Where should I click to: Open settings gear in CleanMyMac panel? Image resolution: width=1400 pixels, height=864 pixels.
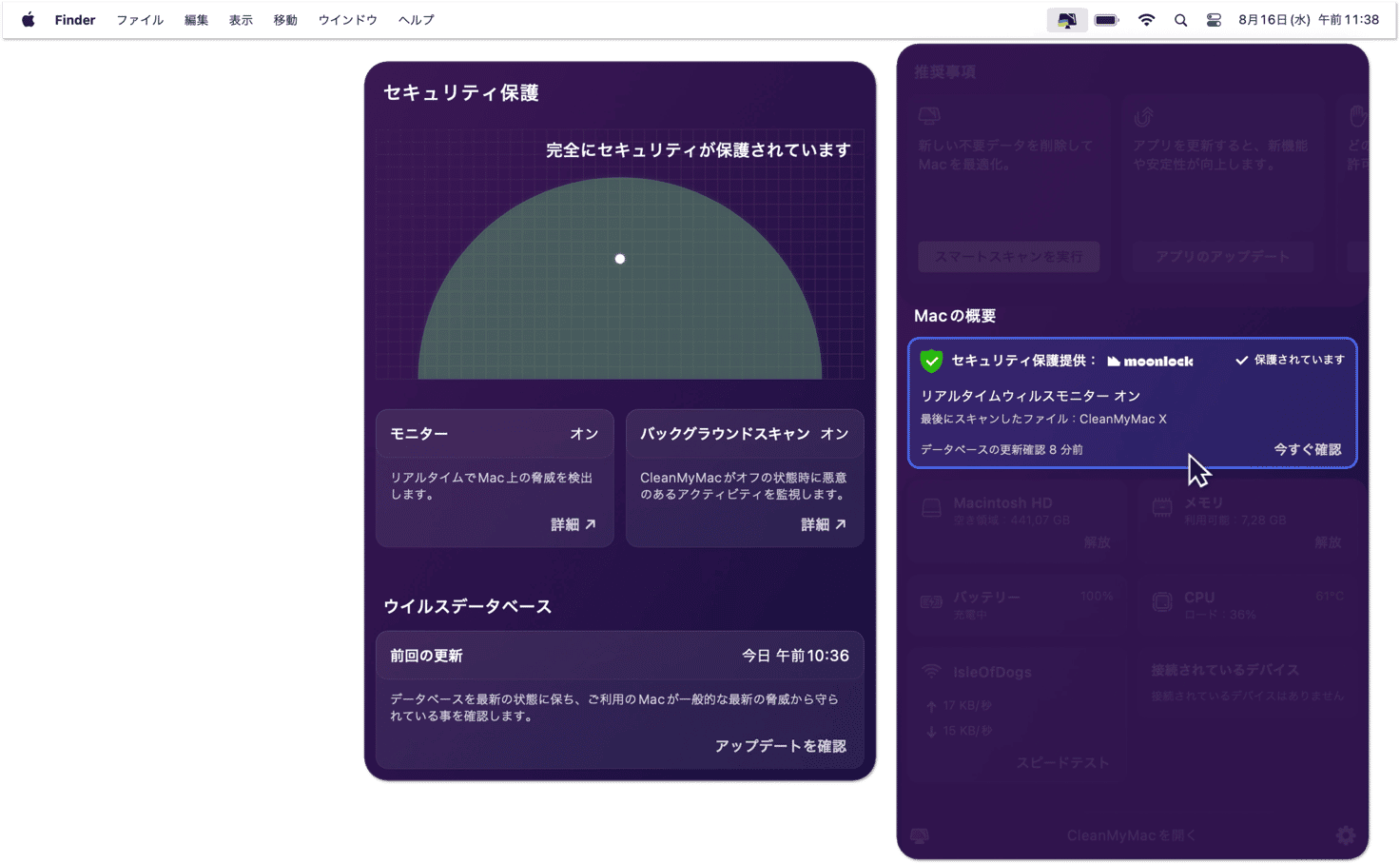point(1346,835)
